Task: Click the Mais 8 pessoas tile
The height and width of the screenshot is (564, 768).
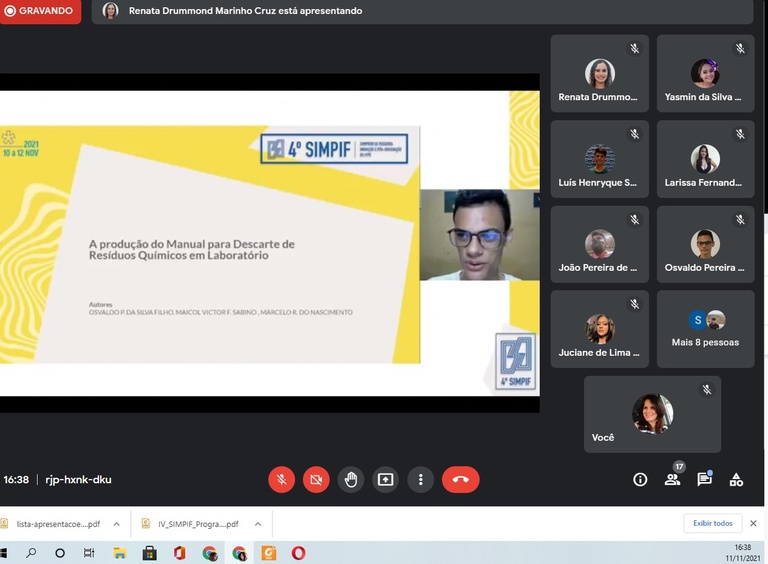Action: coord(705,329)
